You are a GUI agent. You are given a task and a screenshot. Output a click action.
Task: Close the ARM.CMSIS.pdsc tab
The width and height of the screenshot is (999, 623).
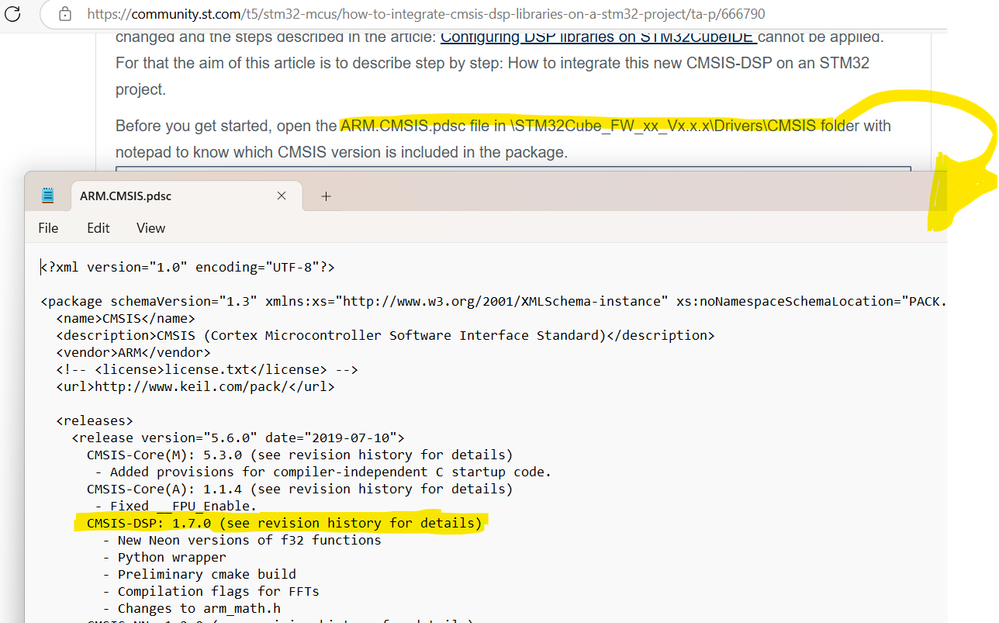(x=282, y=196)
